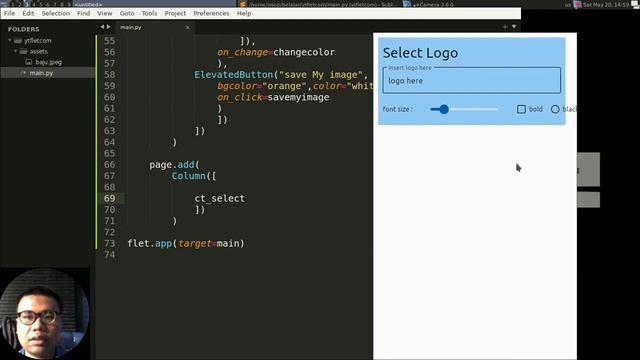Select main.py in the sidebar
This screenshot has height=360, width=640.
(x=41, y=73)
